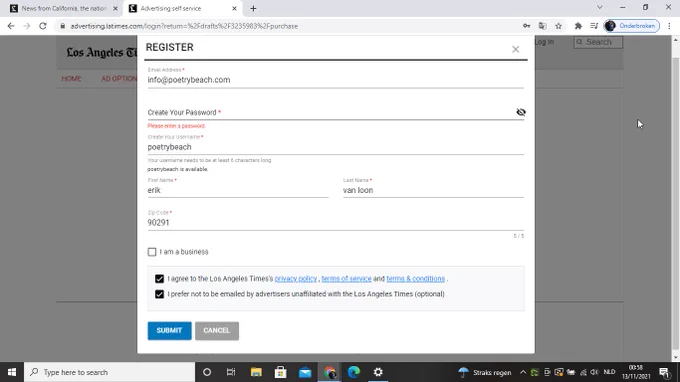View site information via the lock icon

coord(62,26)
